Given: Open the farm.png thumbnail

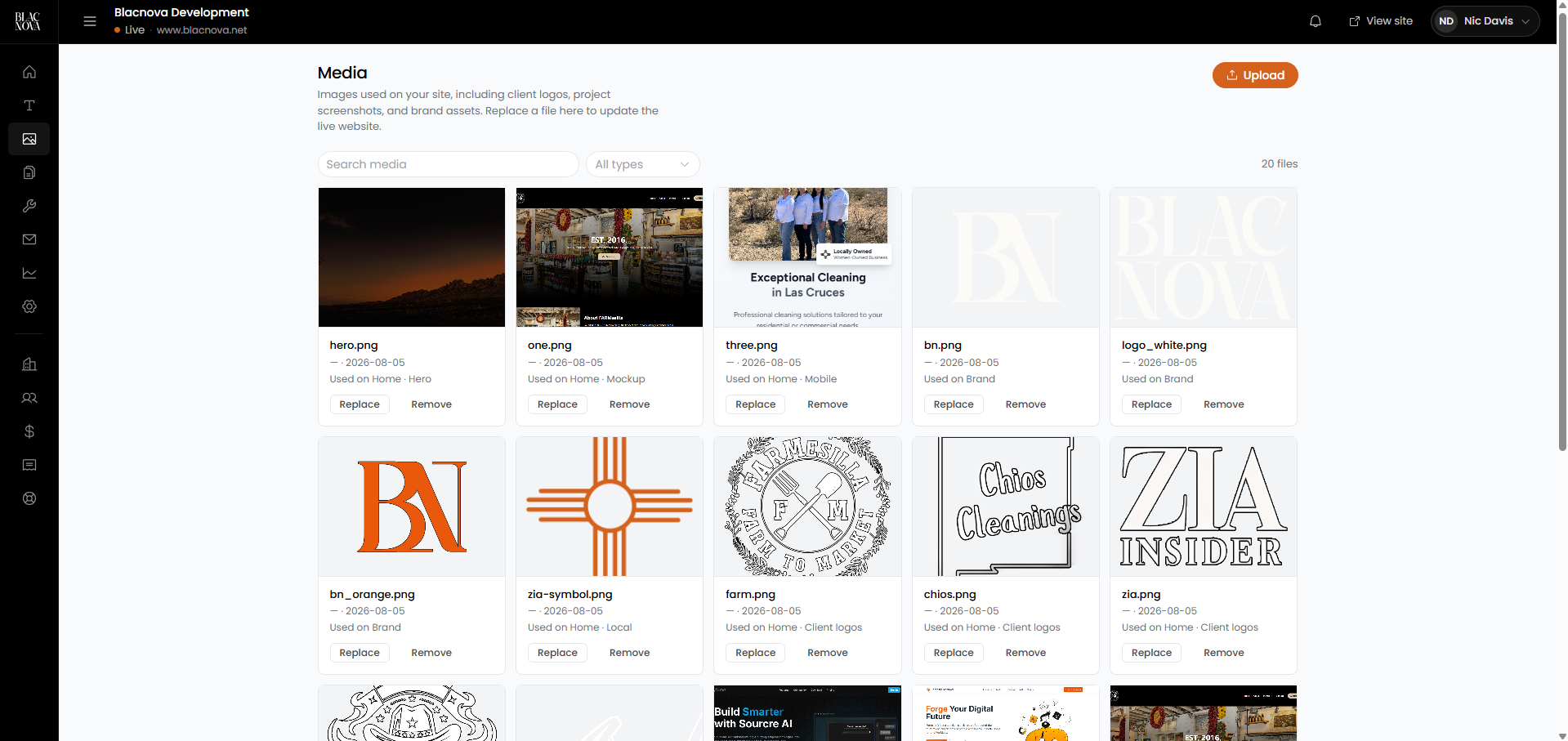Looking at the screenshot, I should [807, 507].
